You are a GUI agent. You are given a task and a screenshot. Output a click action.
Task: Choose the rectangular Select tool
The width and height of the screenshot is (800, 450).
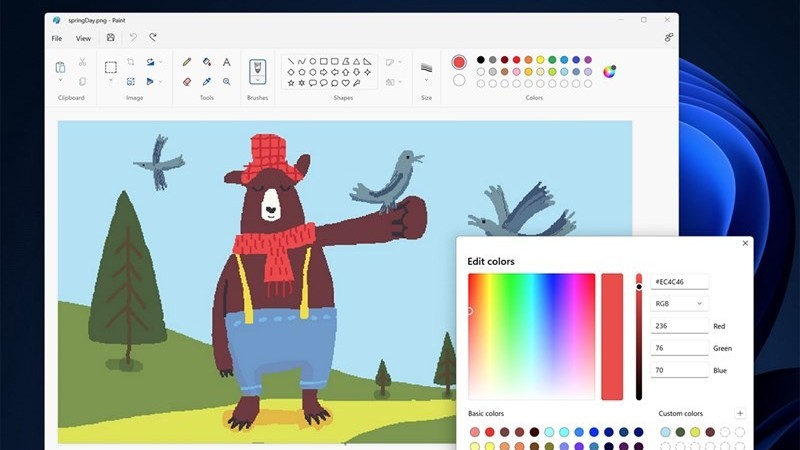tap(111, 67)
